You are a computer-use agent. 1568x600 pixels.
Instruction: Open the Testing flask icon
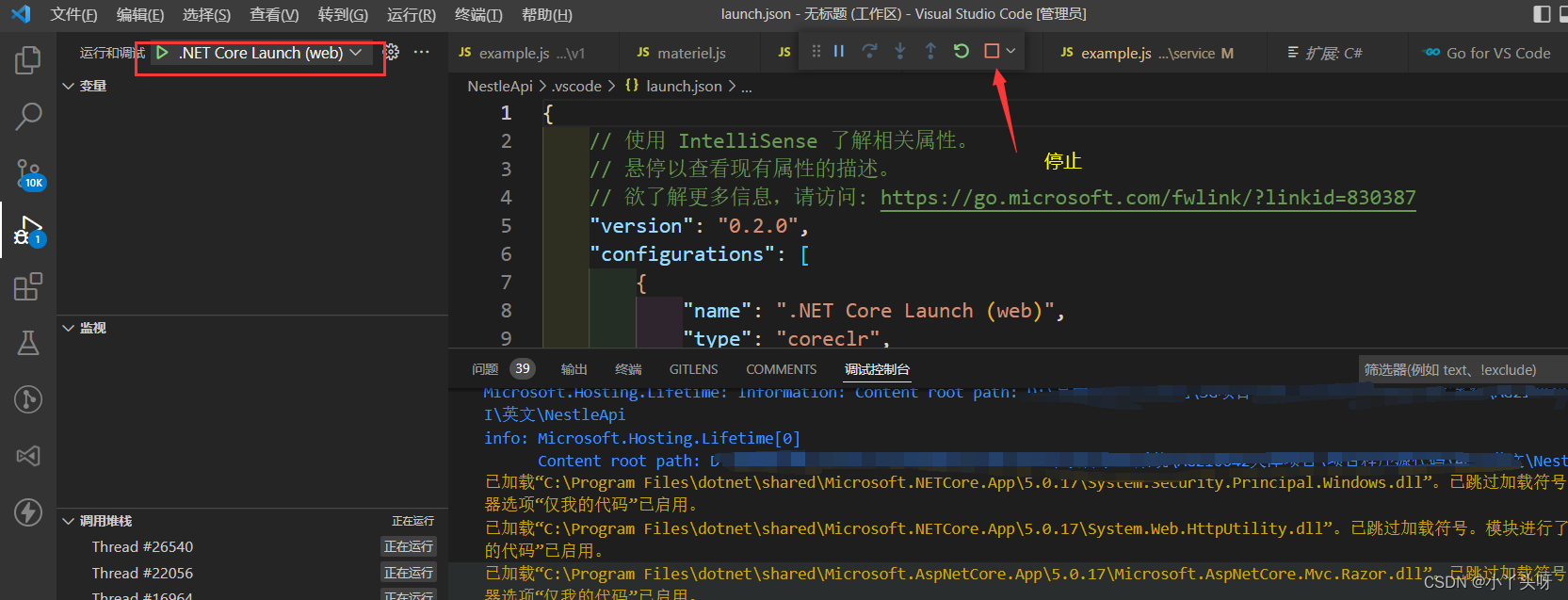pyautogui.click(x=28, y=343)
